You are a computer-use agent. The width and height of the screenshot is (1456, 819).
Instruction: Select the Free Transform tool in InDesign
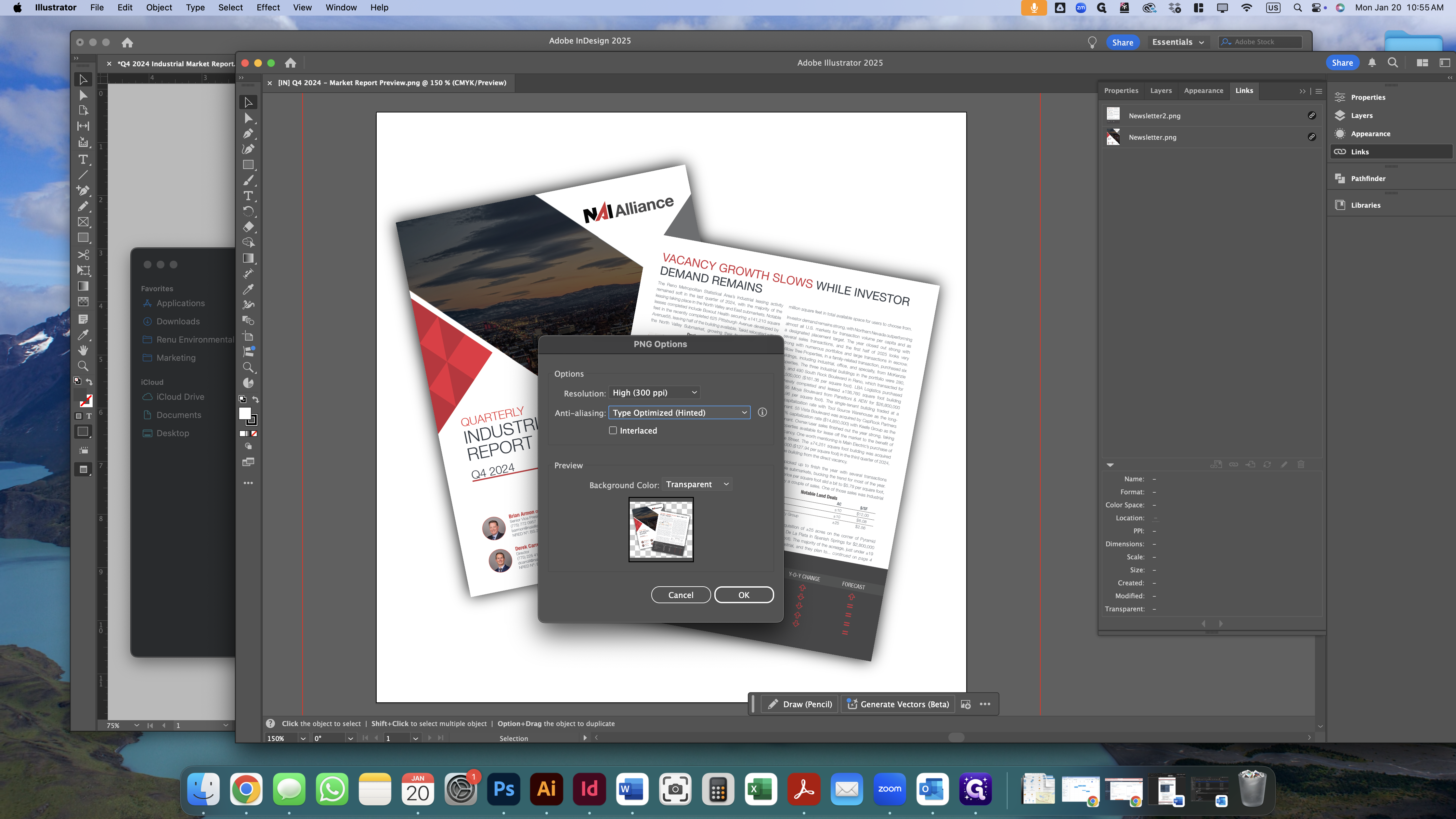[83, 271]
